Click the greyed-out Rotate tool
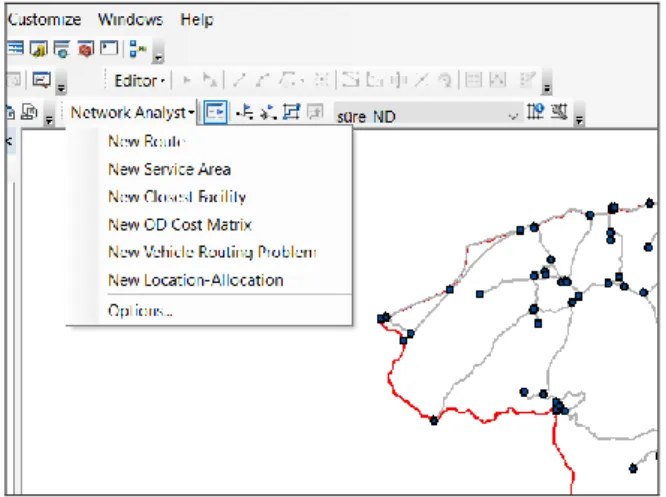Screen dimensions: 666x497 click(x=444, y=80)
